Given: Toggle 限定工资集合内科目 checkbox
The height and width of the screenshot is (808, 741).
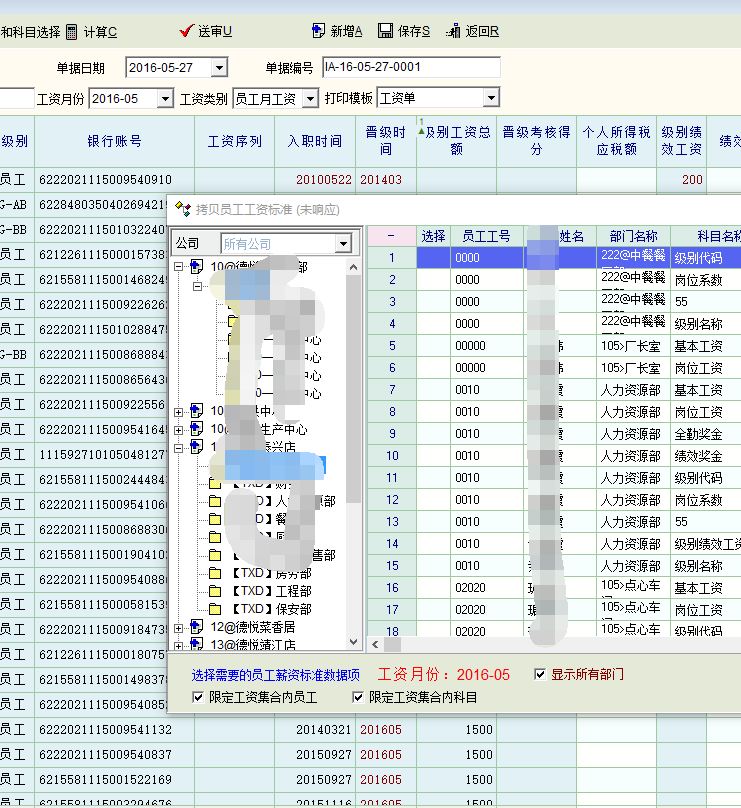Looking at the screenshot, I should point(357,697).
